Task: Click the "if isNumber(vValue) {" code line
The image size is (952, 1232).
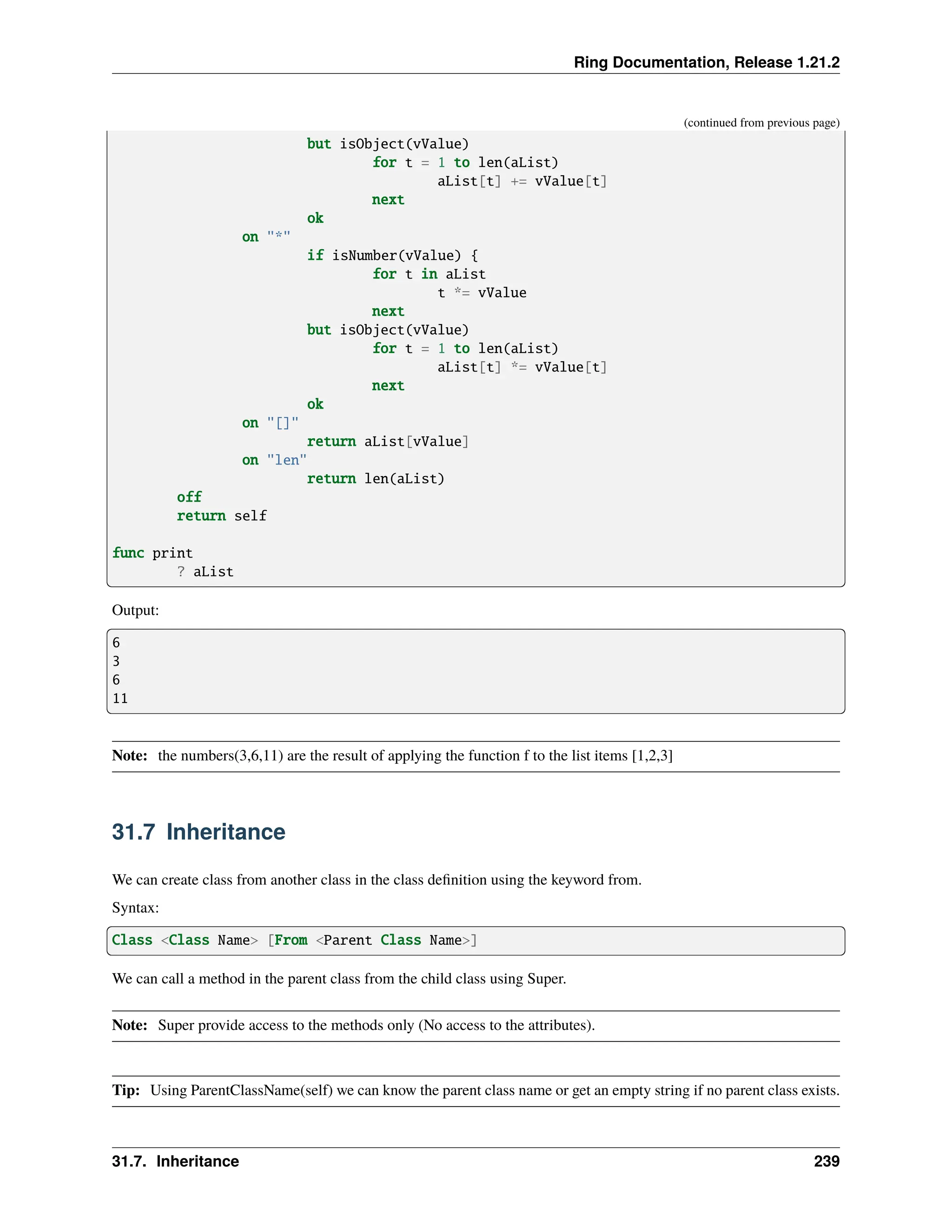Action: coord(392,256)
